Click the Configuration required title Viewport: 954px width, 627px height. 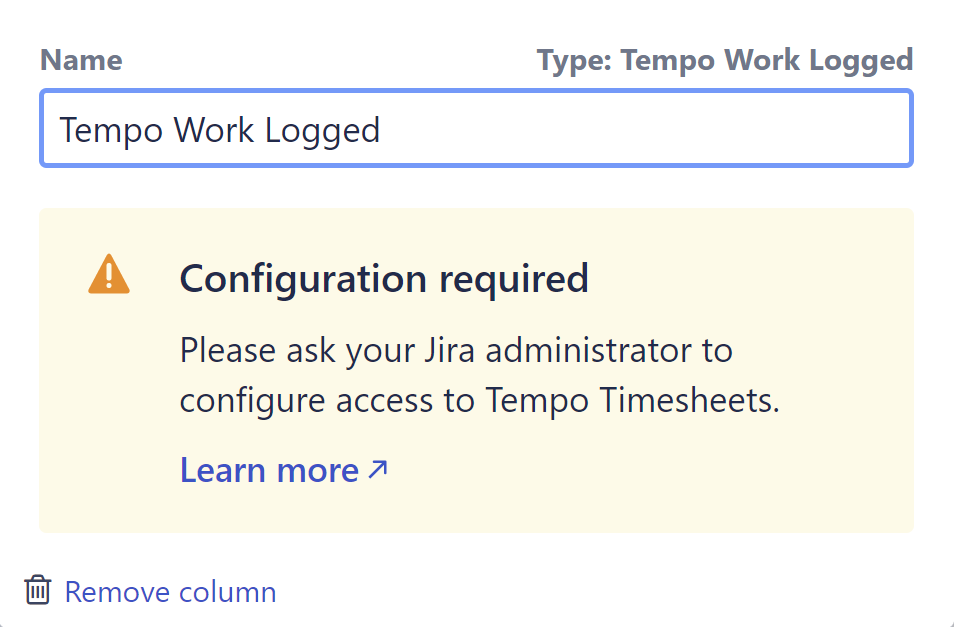pos(384,278)
